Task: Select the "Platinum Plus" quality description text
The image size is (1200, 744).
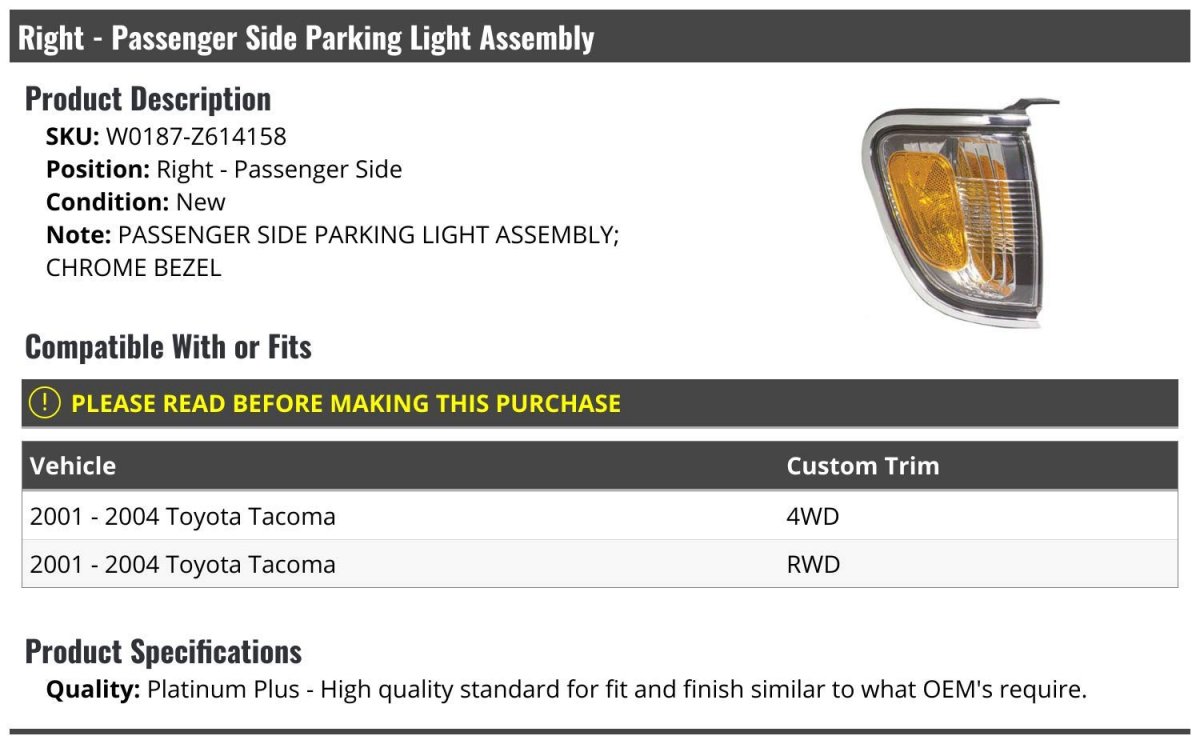Action: [616, 689]
